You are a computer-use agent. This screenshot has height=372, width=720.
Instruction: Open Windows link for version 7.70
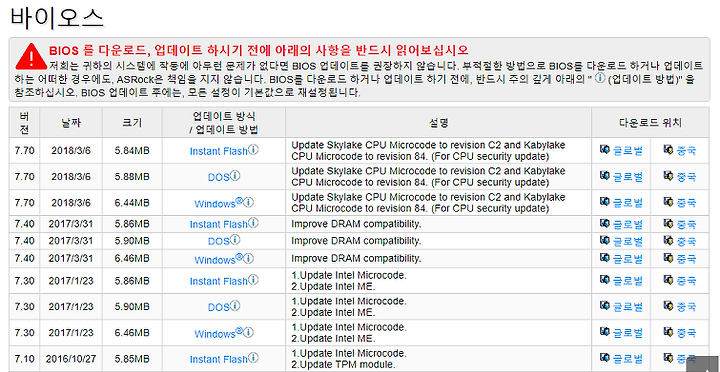click(215, 204)
